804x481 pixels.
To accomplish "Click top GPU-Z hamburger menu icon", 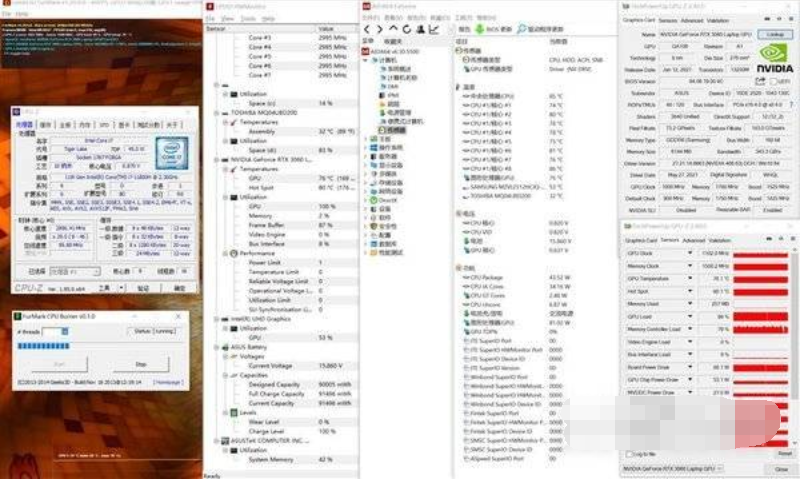I will click(x=791, y=19).
